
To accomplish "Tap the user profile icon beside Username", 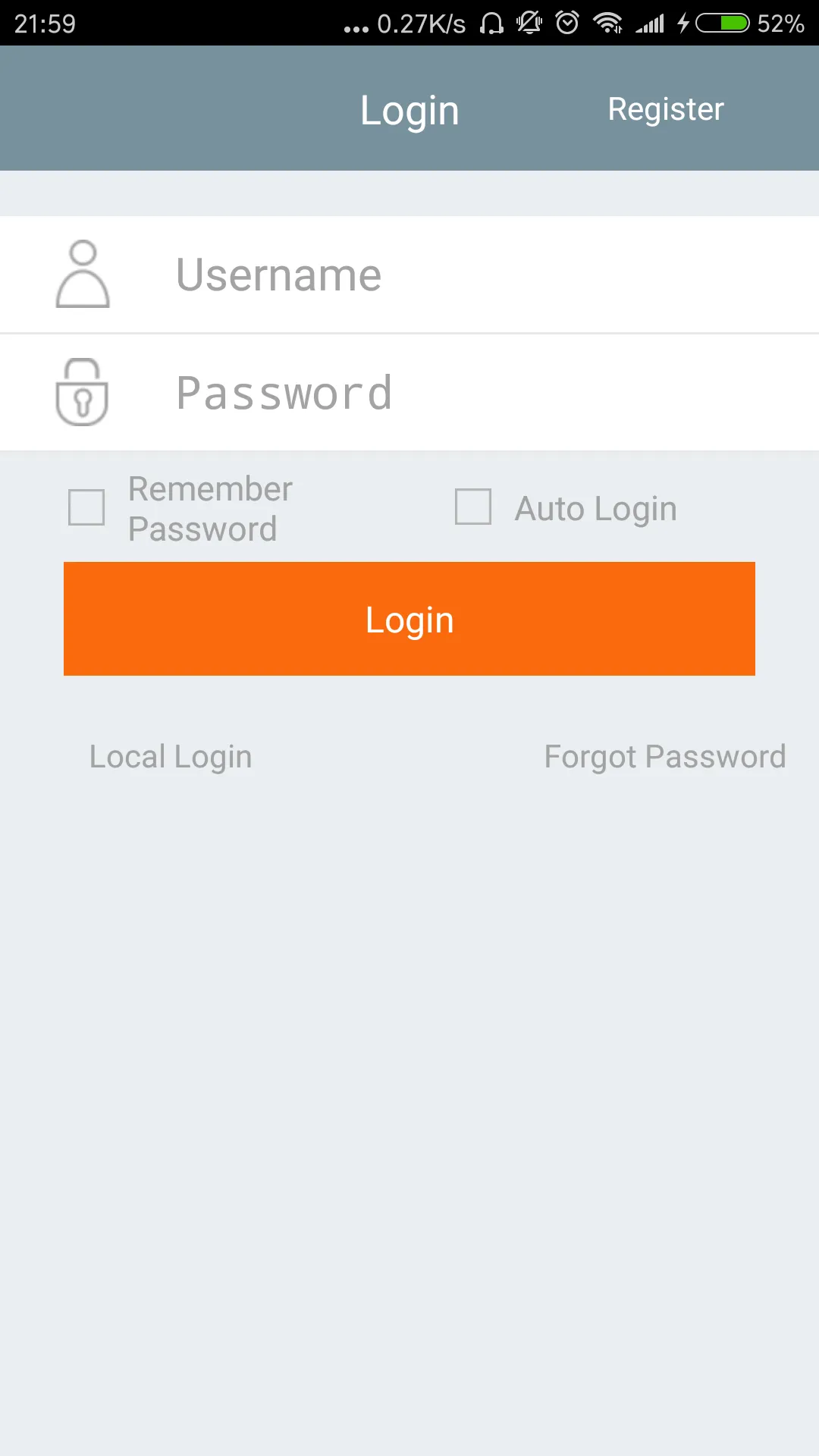I will pos(83,274).
